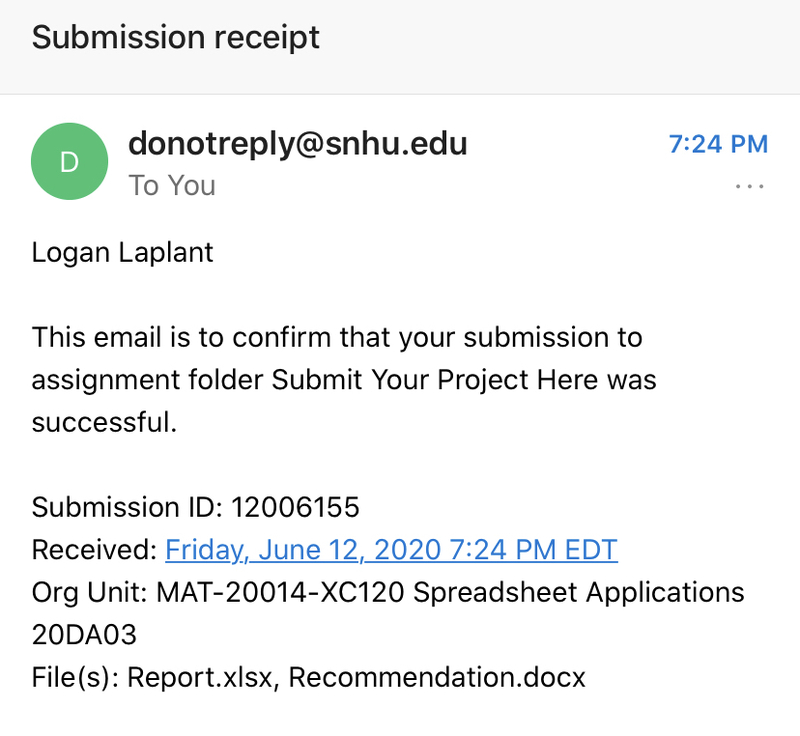Select the Received: label text
This screenshot has height=736, width=800.
click(94, 550)
